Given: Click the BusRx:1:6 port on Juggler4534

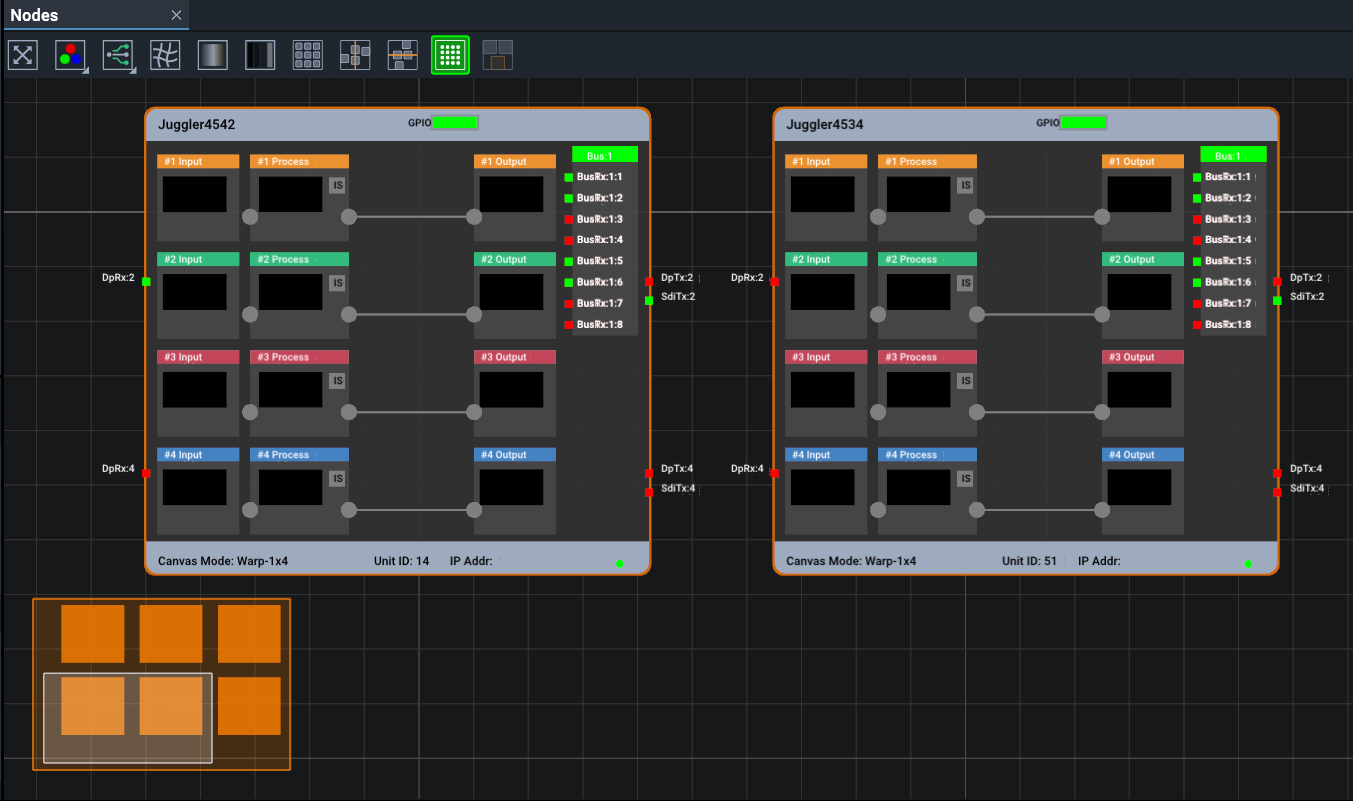Looking at the screenshot, I should pos(1197,283).
